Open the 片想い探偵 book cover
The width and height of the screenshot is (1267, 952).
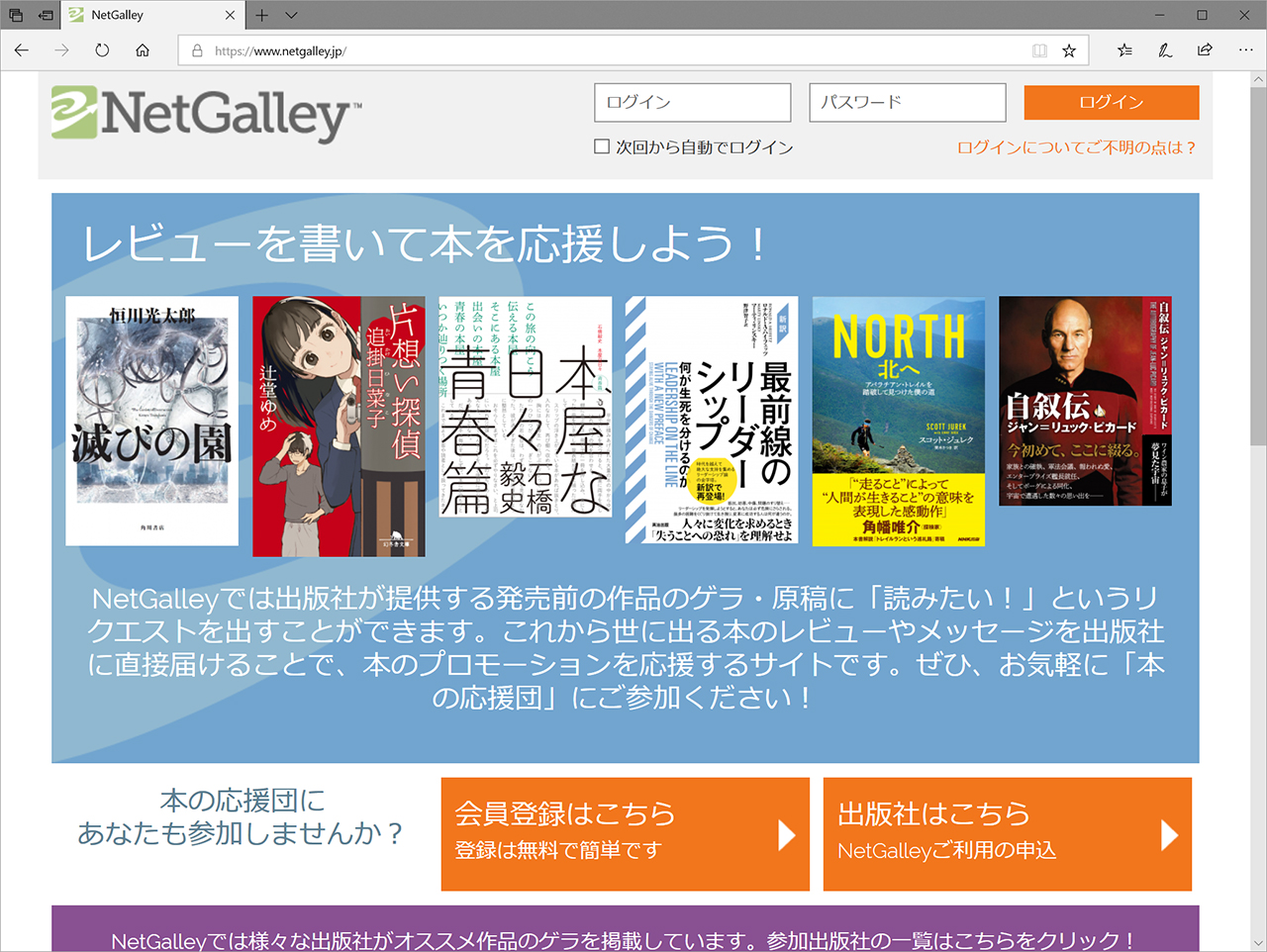339,427
